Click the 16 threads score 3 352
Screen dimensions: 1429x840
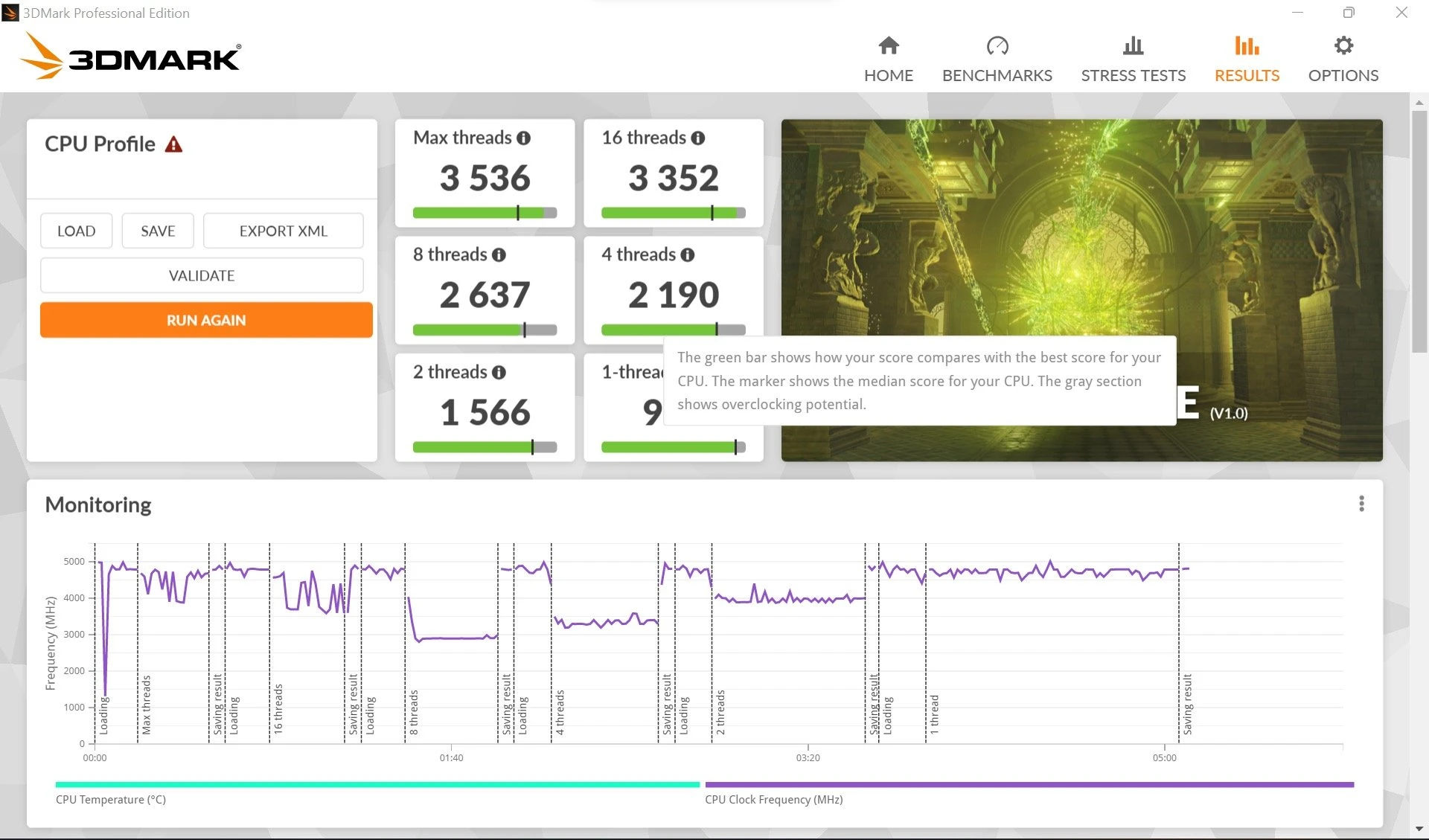pyautogui.click(x=673, y=178)
